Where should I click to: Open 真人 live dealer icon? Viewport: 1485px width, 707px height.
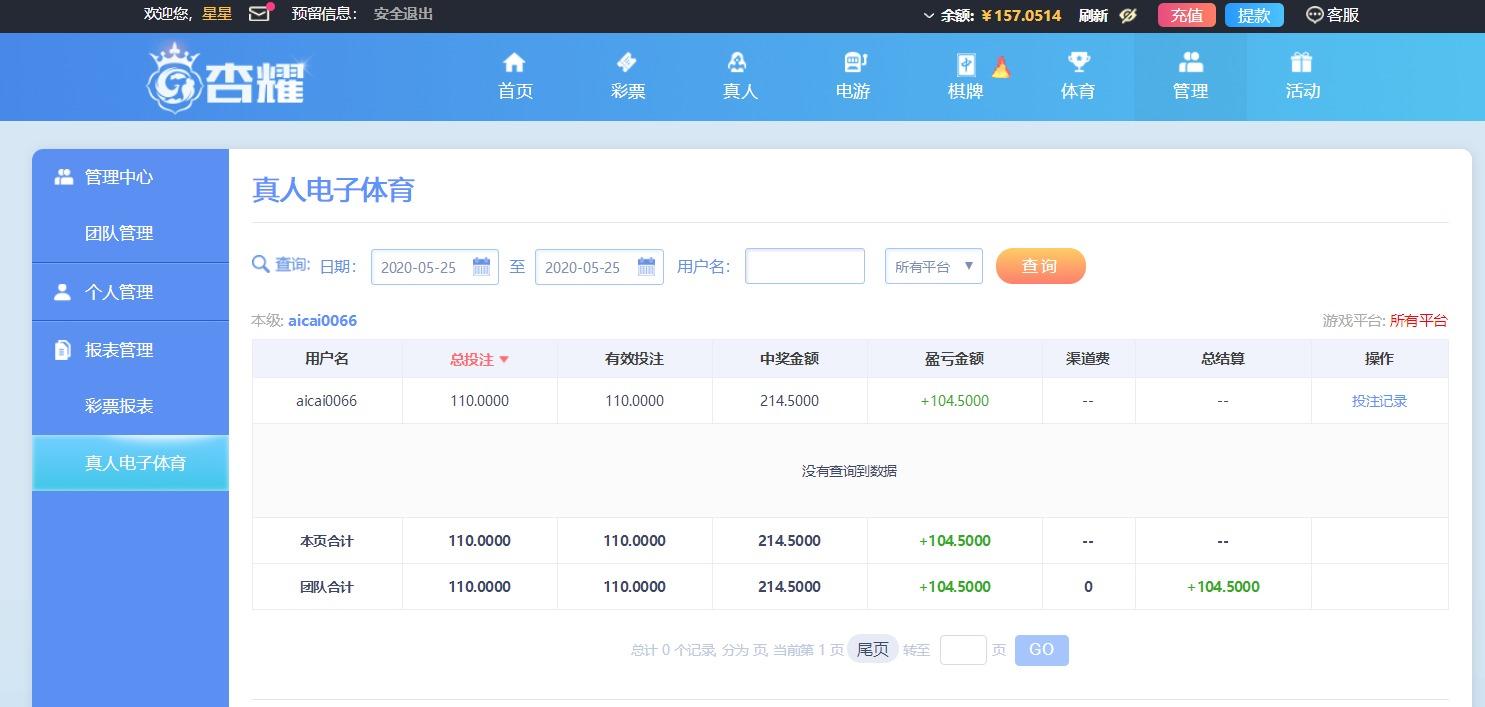737,63
